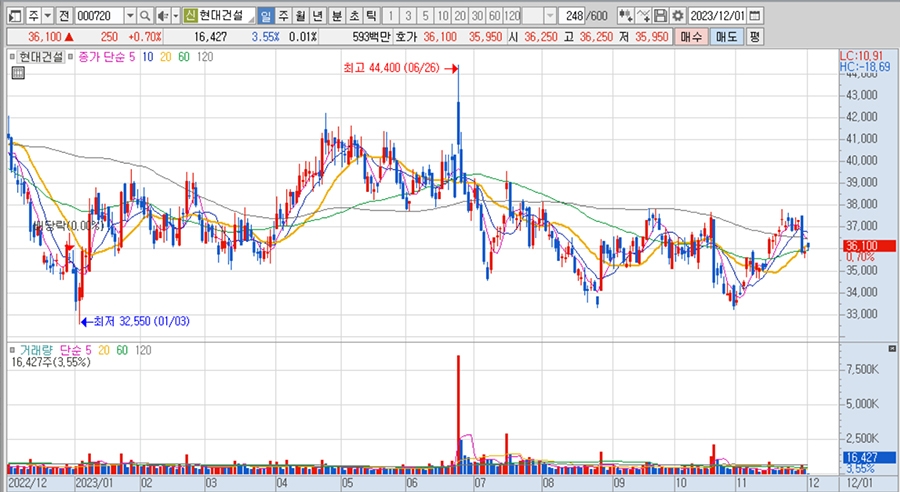
Task: Click the 호가 label in the quote bar
Action: point(406,37)
